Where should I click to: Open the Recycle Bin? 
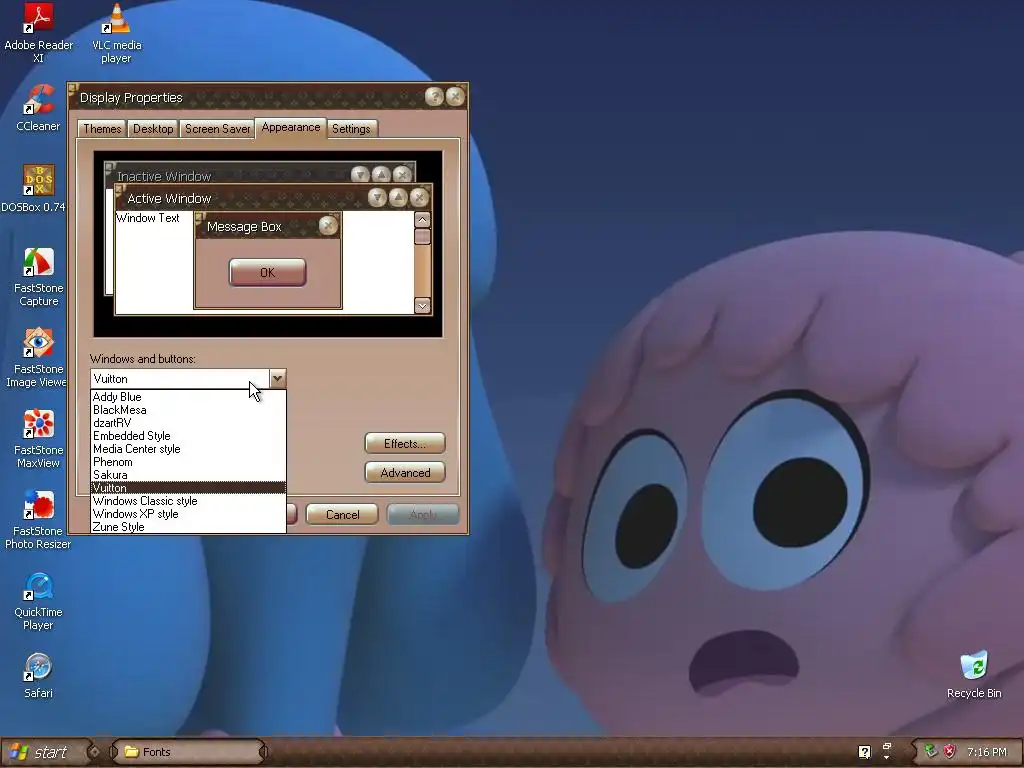[974, 675]
